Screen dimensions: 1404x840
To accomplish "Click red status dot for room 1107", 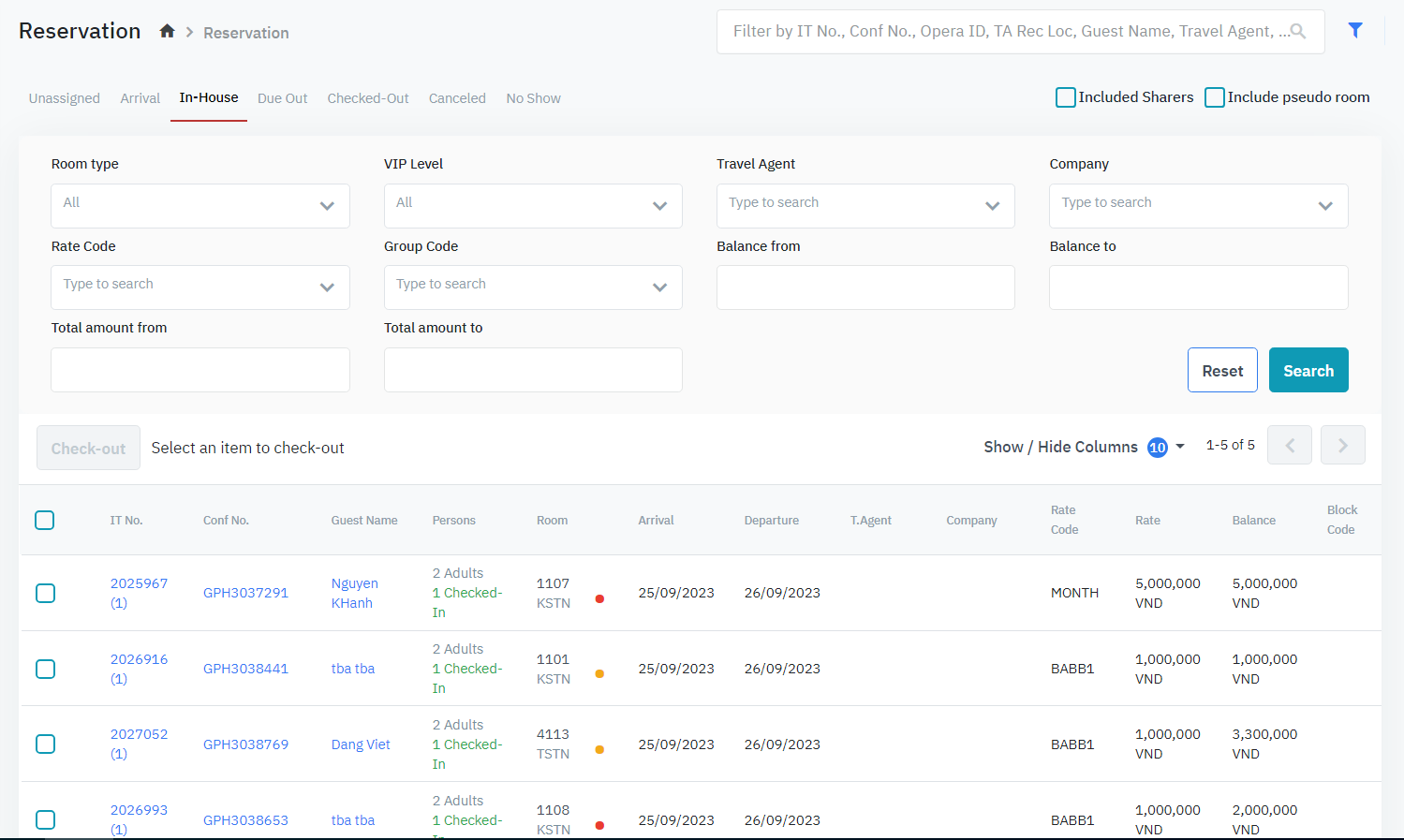I will click(599, 598).
